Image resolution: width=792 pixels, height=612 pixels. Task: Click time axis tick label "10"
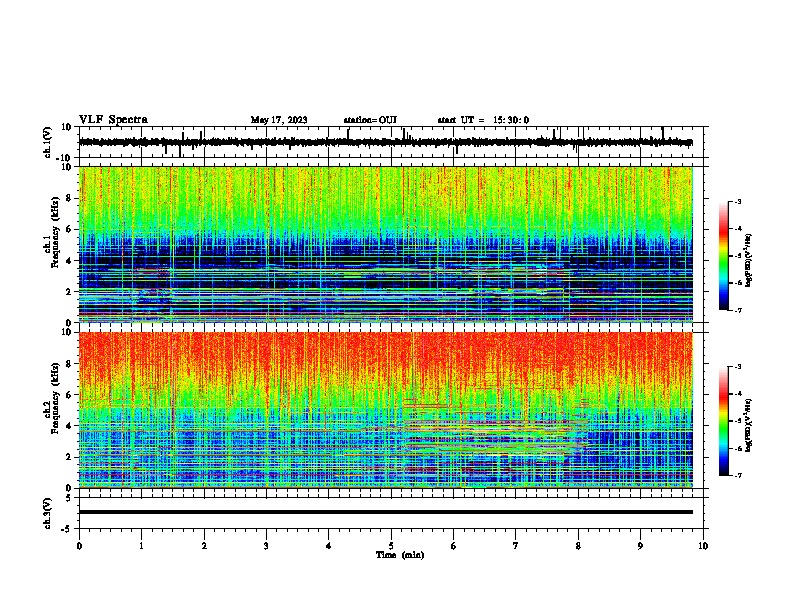coord(703,546)
